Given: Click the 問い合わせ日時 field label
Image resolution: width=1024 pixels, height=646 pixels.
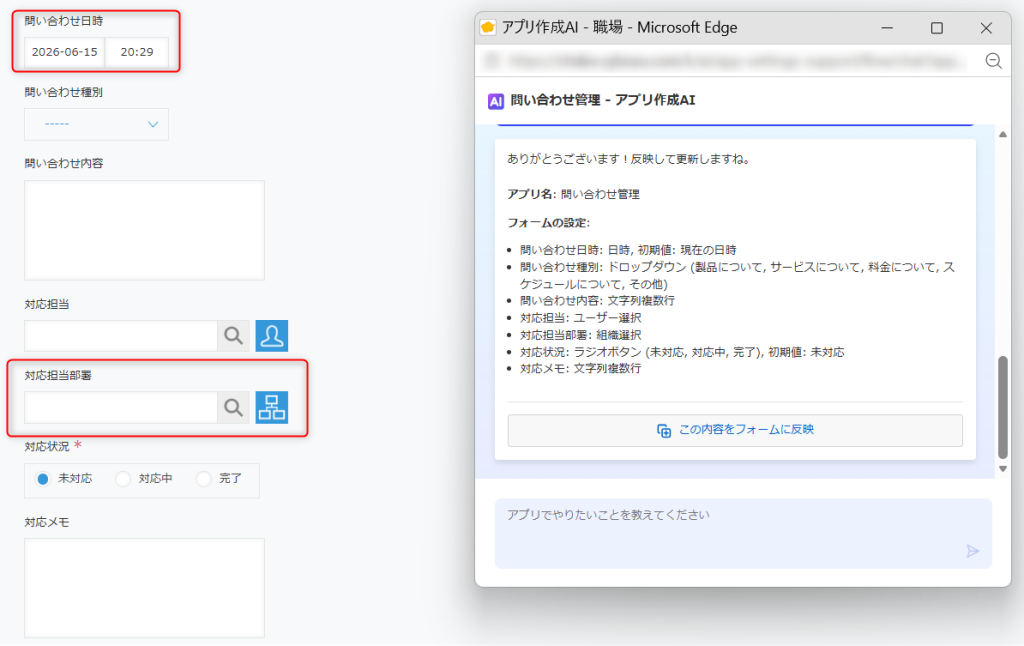Looking at the screenshot, I should tap(64, 21).
